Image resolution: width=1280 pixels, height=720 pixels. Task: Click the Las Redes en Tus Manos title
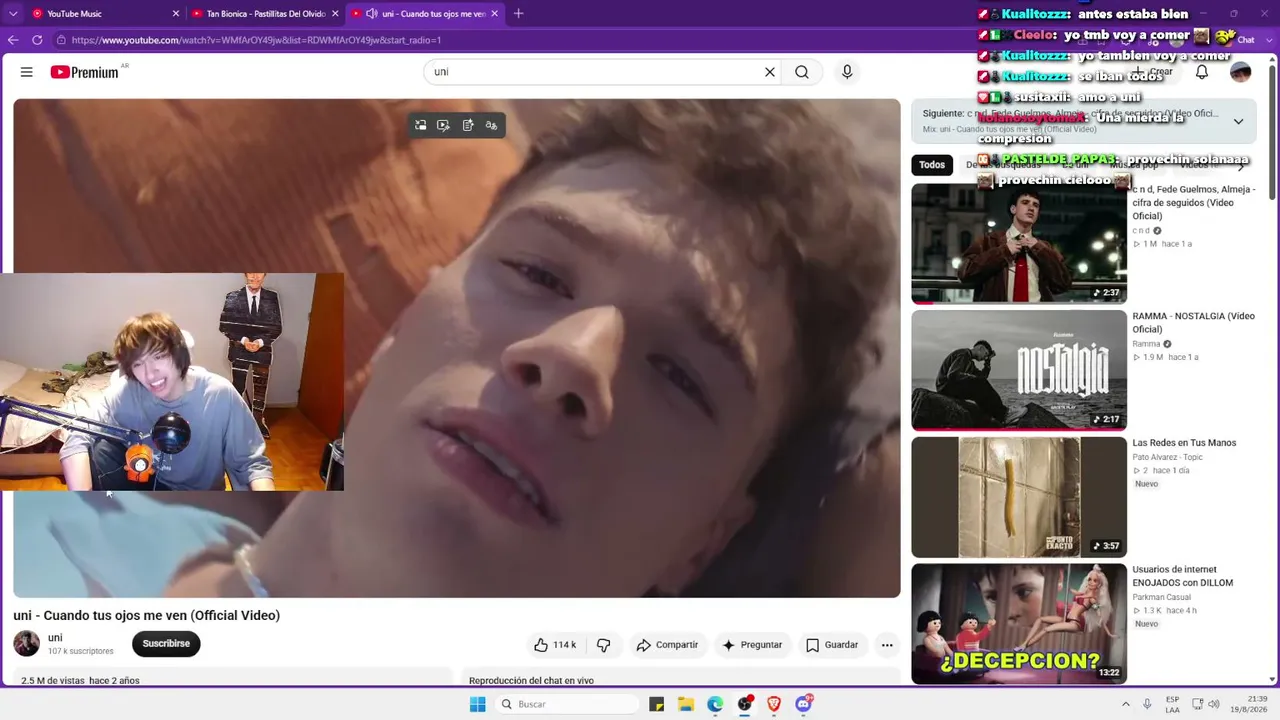(x=1184, y=443)
